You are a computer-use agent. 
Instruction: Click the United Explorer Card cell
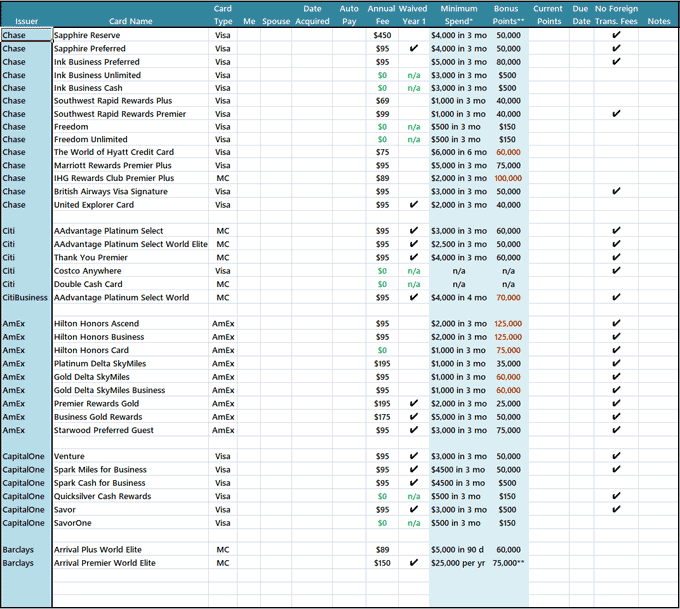point(130,205)
